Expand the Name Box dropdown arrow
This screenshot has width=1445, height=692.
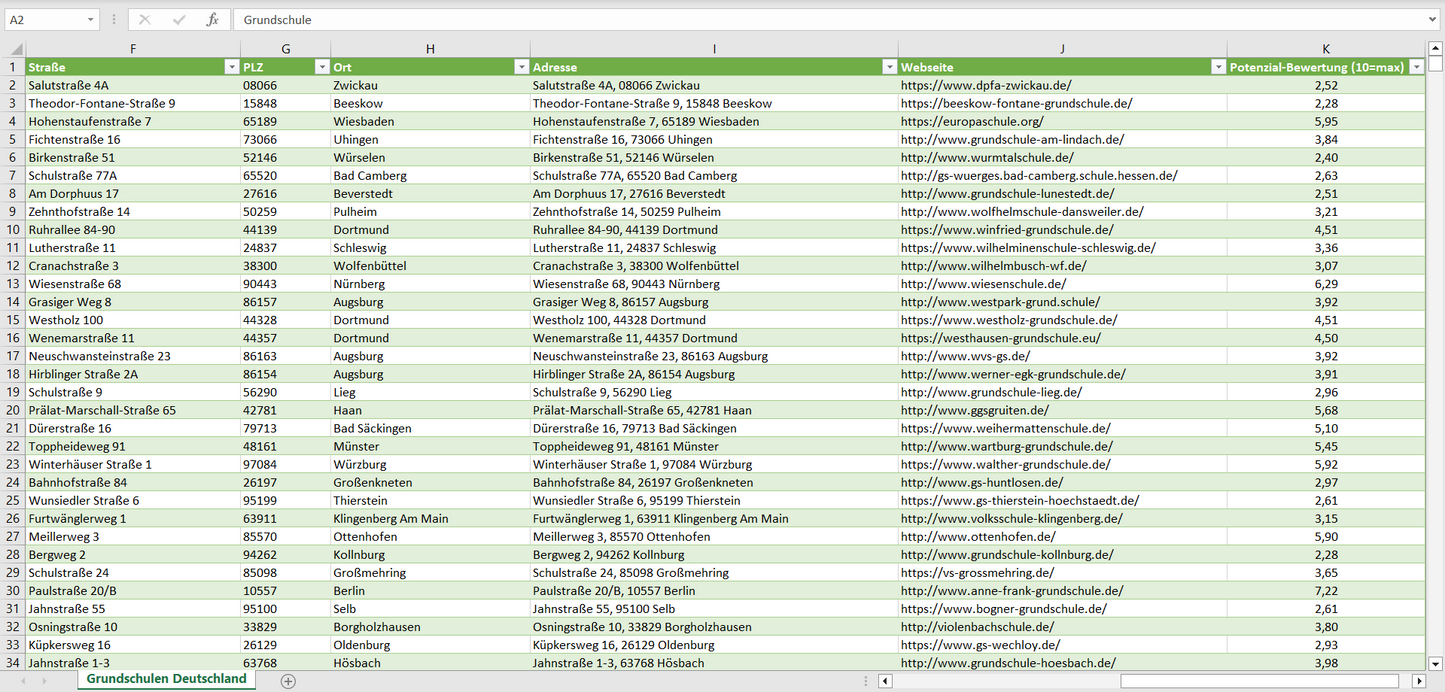pyautogui.click(x=90, y=20)
